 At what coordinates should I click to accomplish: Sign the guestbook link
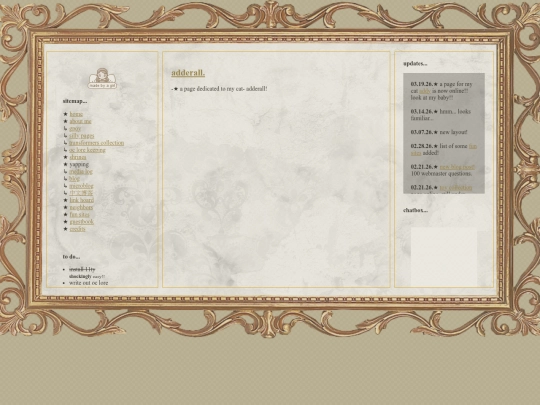click(x=82, y=222)
